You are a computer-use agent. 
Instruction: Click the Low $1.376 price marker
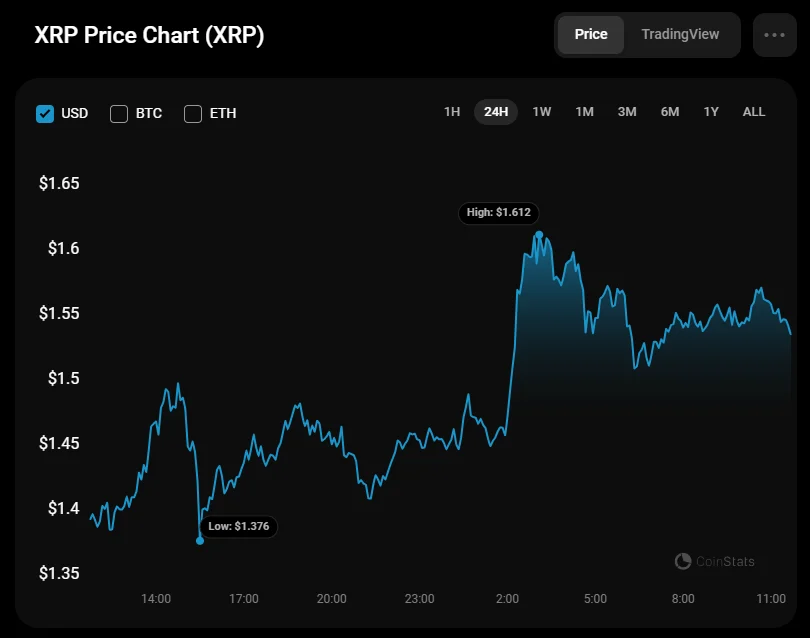pos(238,526)
